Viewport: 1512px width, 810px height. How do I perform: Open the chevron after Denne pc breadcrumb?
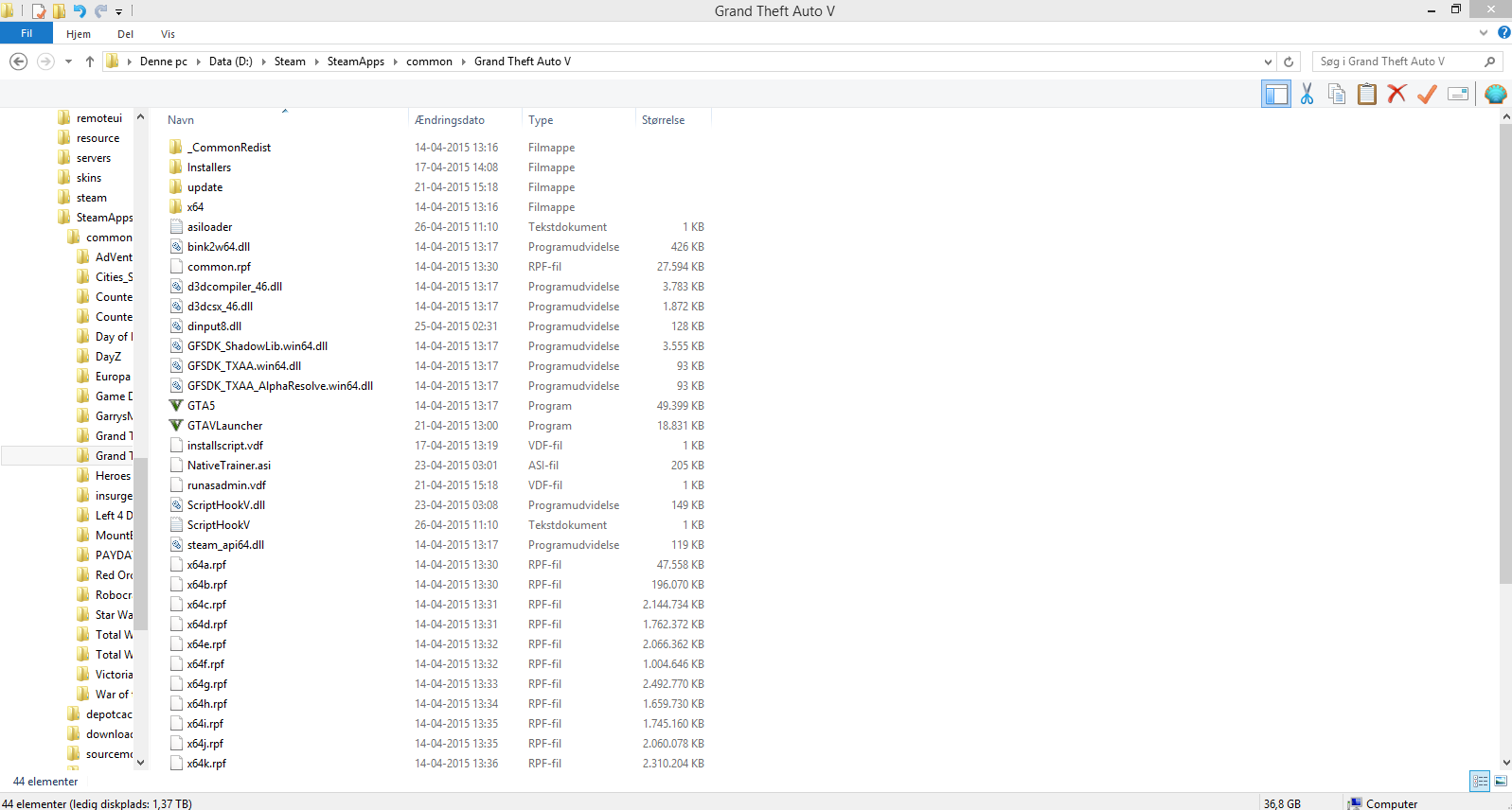coord(199,62)
